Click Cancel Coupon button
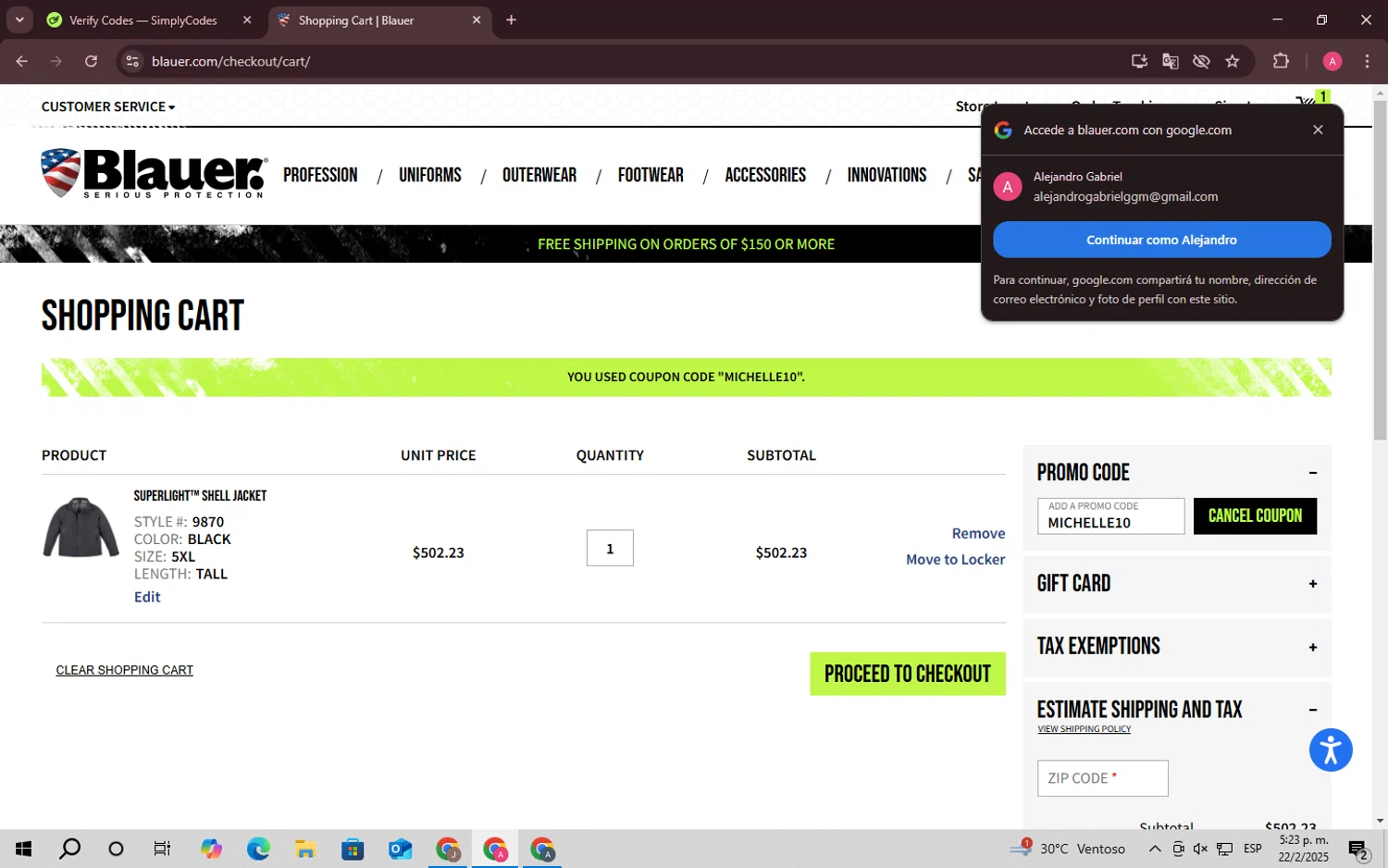Image resolution: width=1388 pixels, height=868 pixels. pyautogui.click(x=1255, y=515)
